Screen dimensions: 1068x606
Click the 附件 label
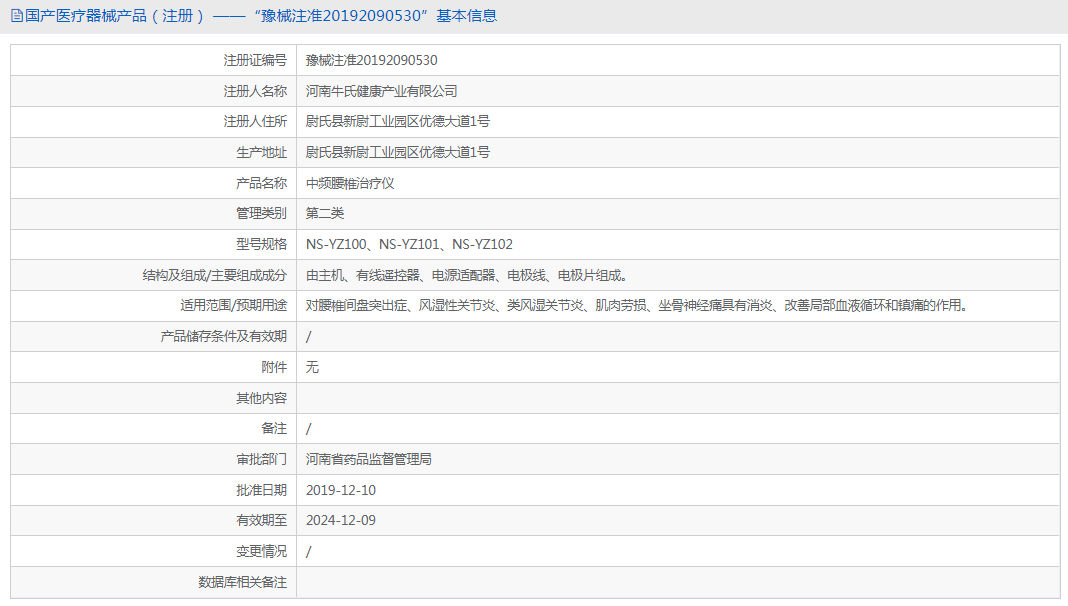(274, 367)
